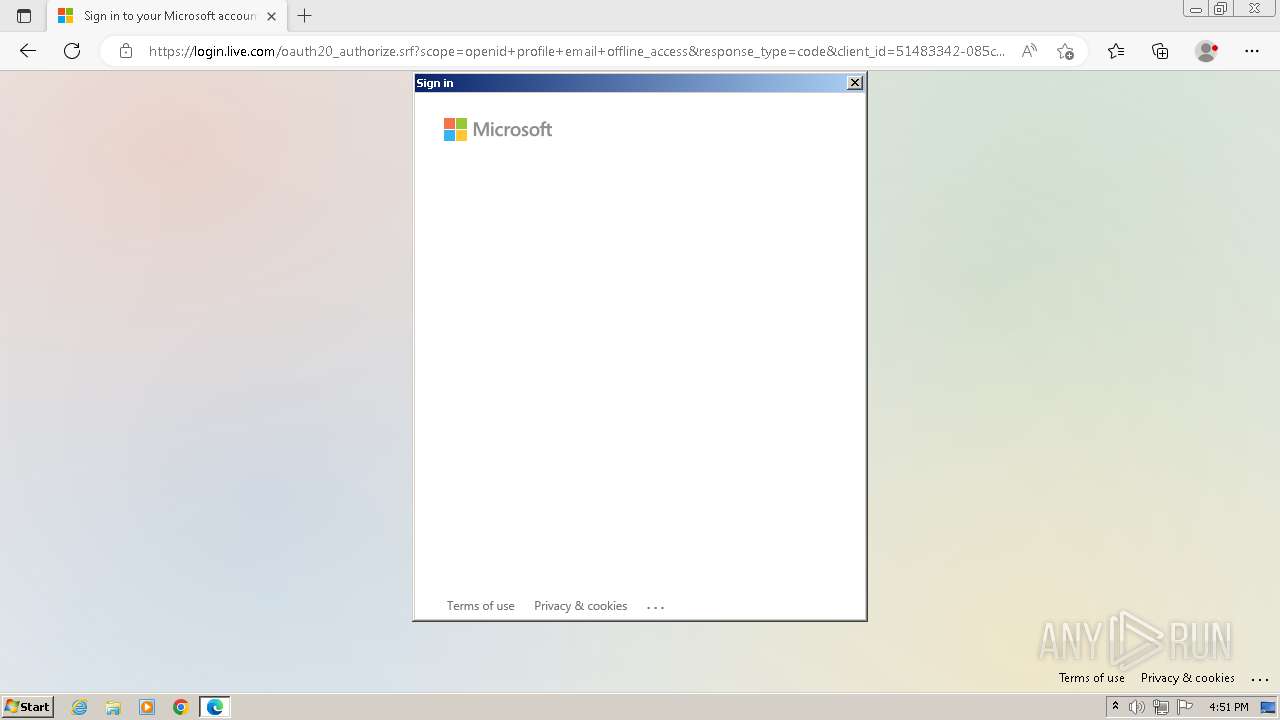Minimize the Edge browser window

click(x=1196, y=9)
